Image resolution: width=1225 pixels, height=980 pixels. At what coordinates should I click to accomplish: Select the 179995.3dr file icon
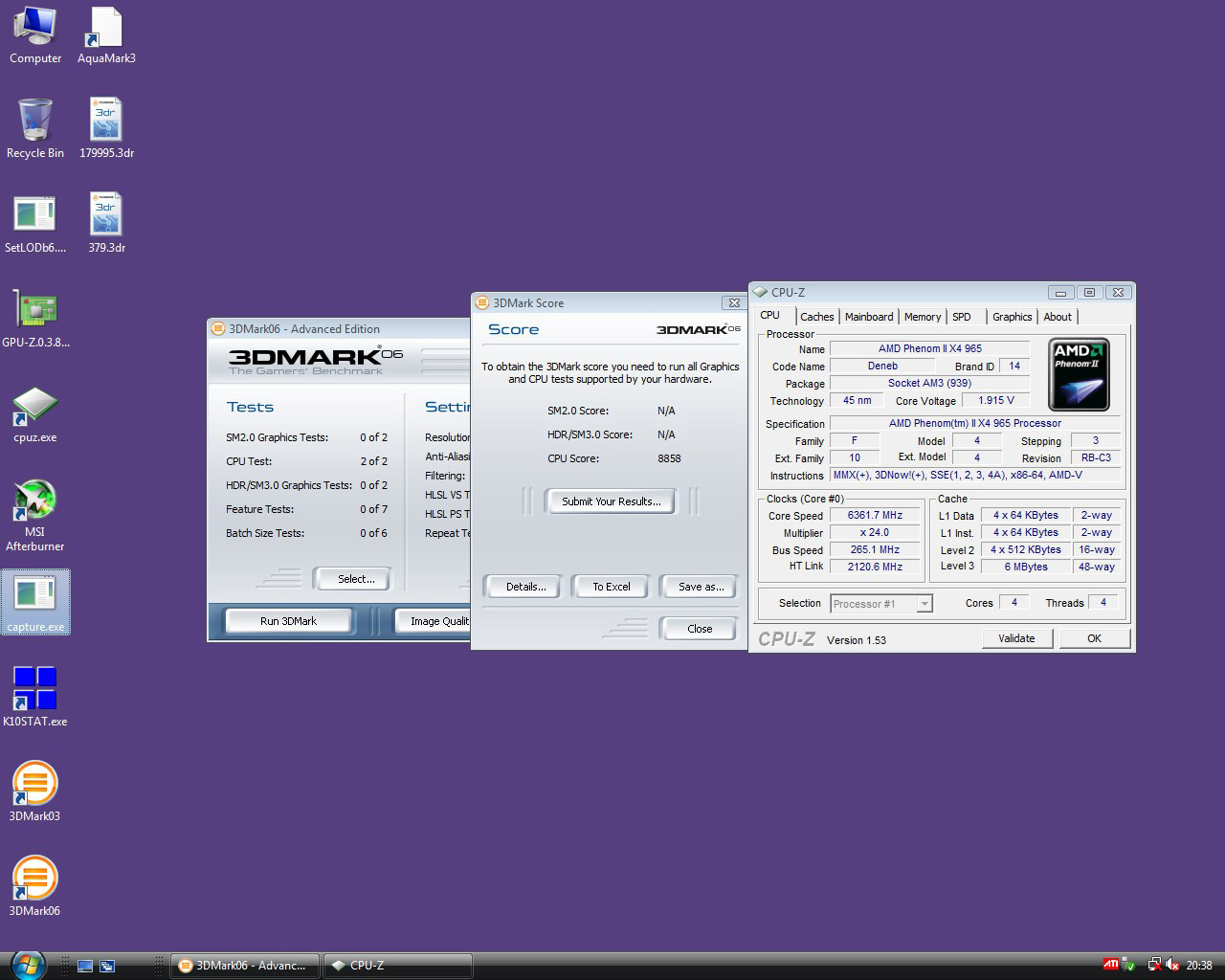tap(106, 129)
